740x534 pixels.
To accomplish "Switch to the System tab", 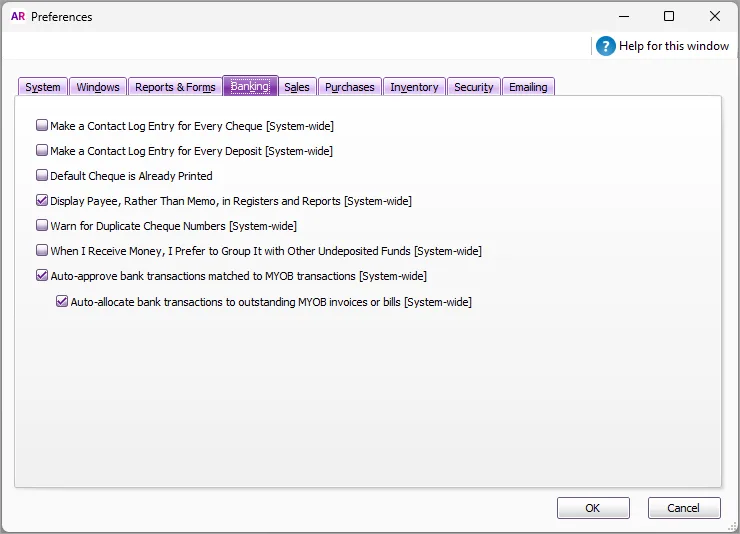I will (x=43, y=87).
